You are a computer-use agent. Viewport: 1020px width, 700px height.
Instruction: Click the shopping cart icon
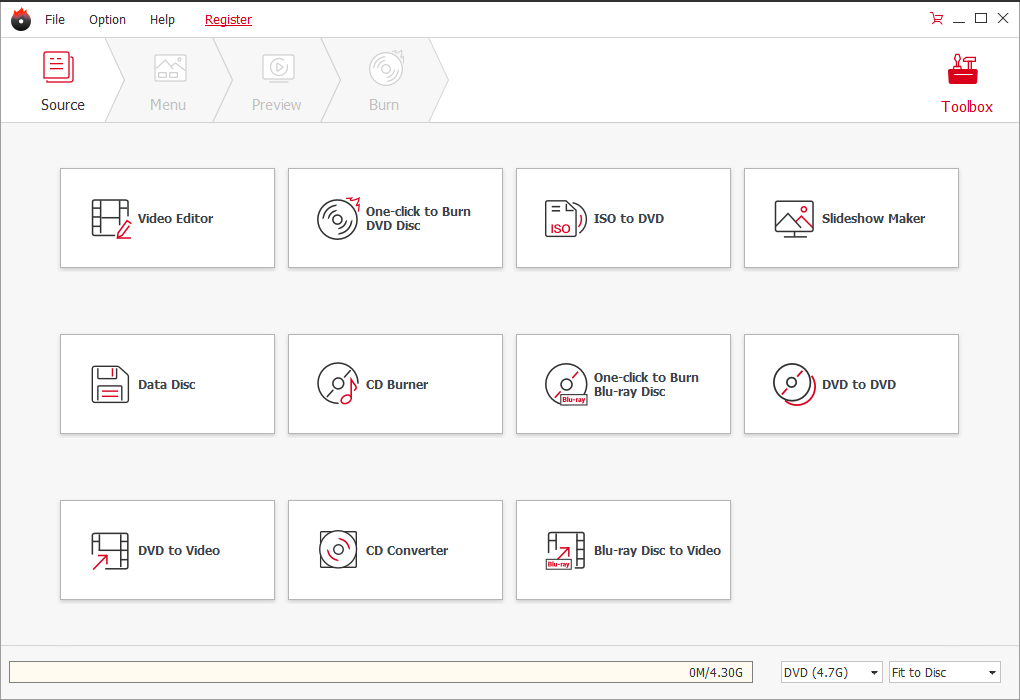pyautogui.click(x=936, y=18)
